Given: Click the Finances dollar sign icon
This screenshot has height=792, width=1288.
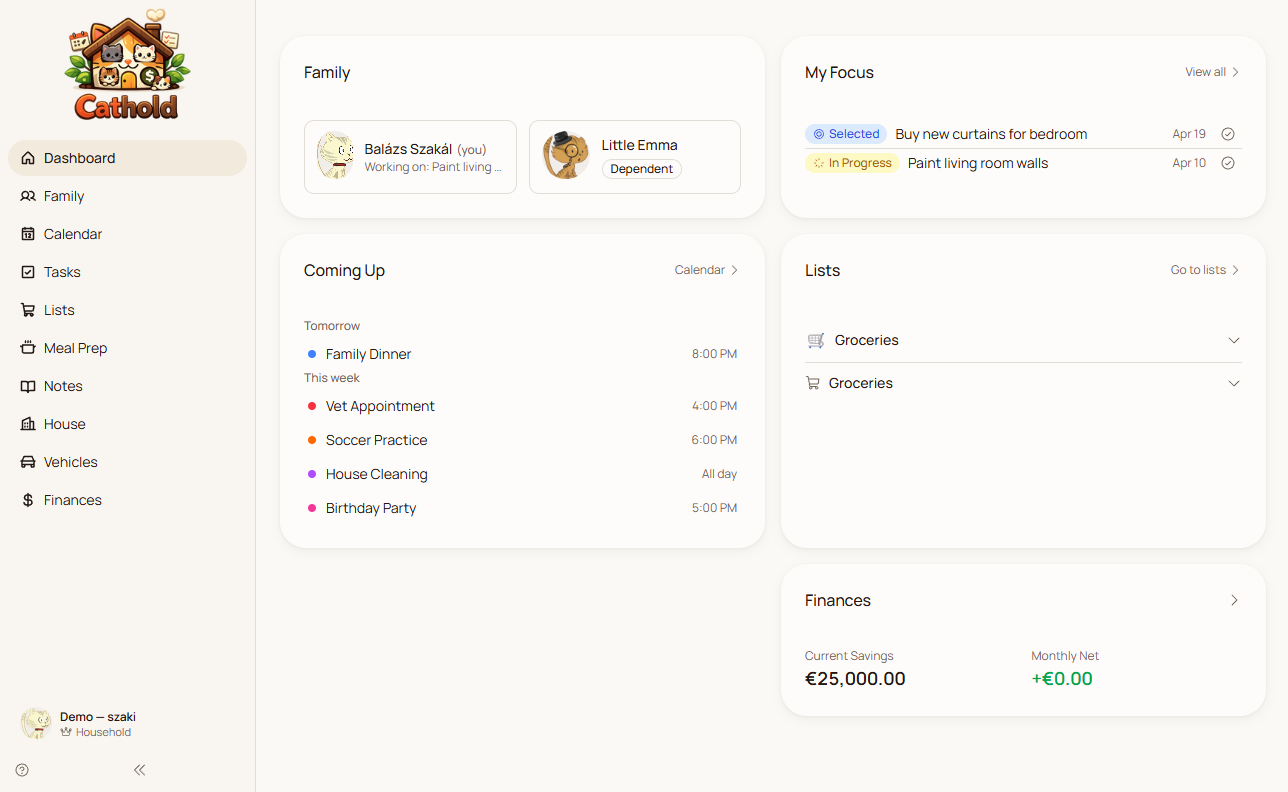Looking at the screenshot, I should 28,500.
